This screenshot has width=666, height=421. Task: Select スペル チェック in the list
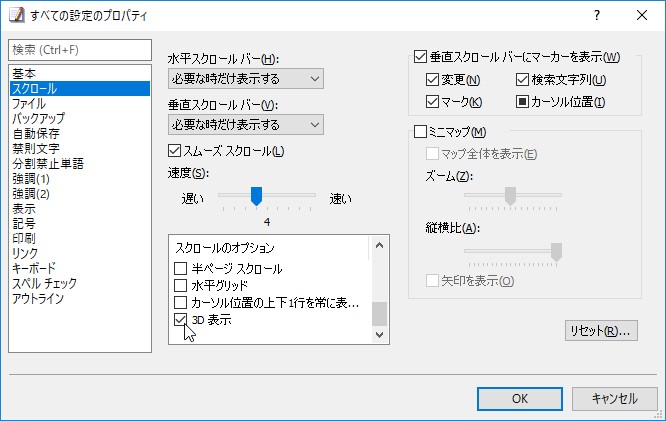[x=80, y=283]
